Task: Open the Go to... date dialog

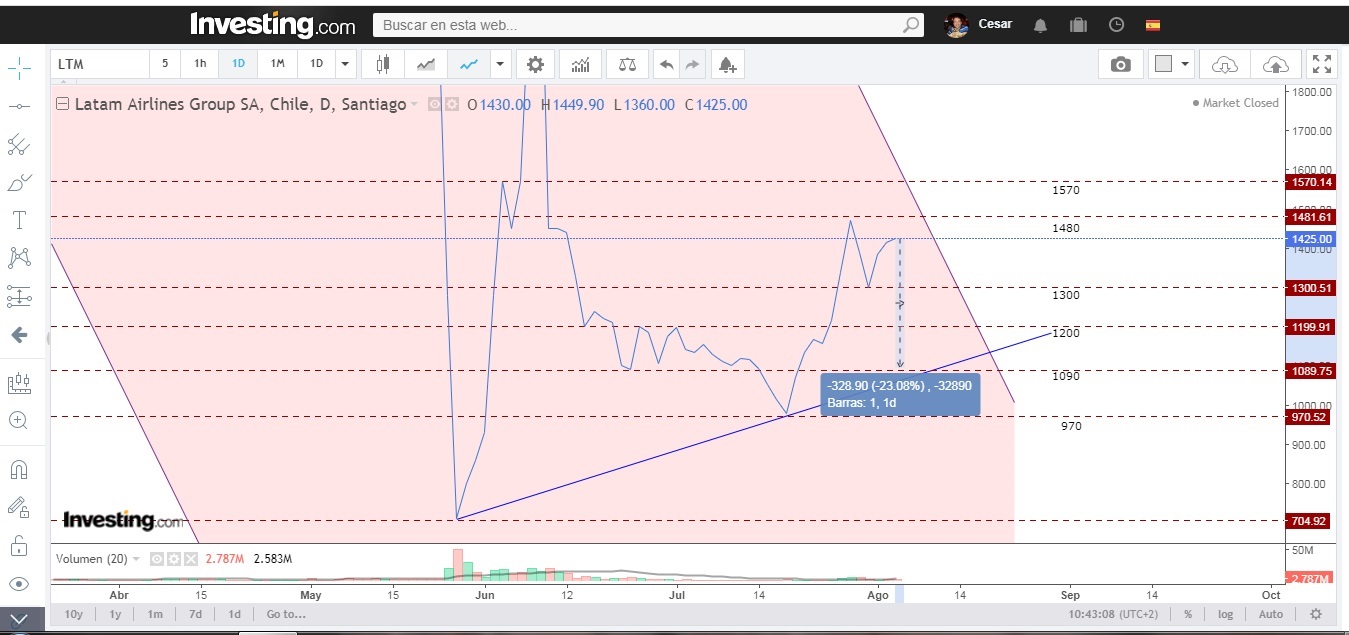Action: (x=286, y=614)
